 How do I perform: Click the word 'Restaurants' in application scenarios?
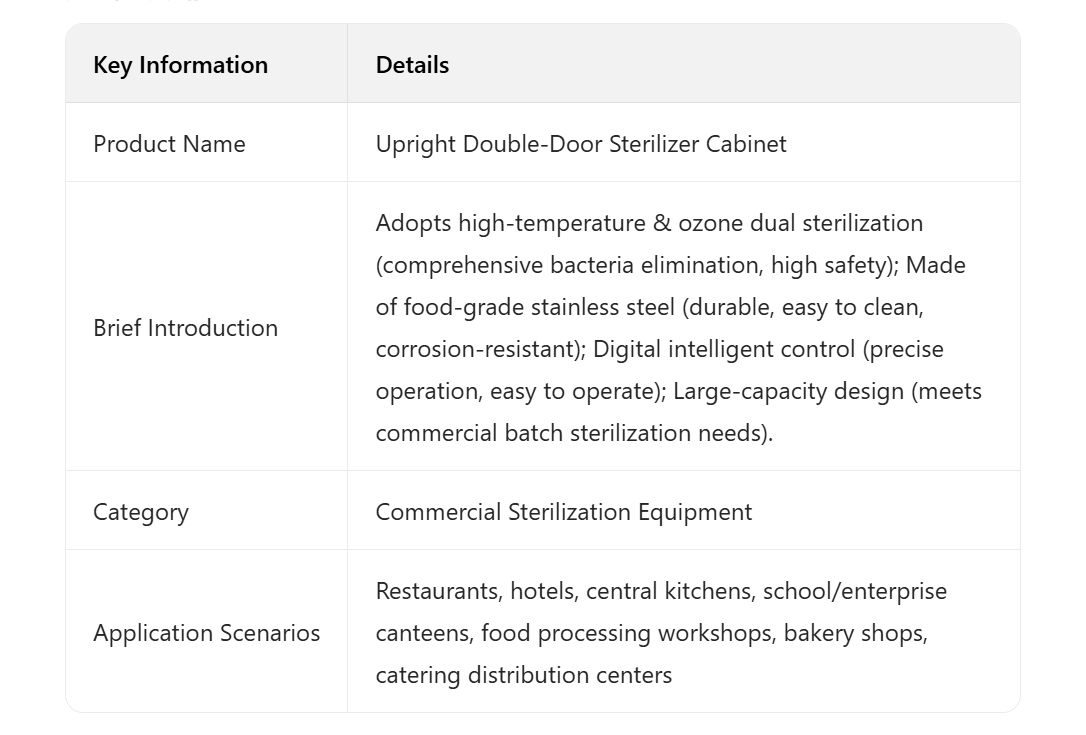click(x=438, y=591)
